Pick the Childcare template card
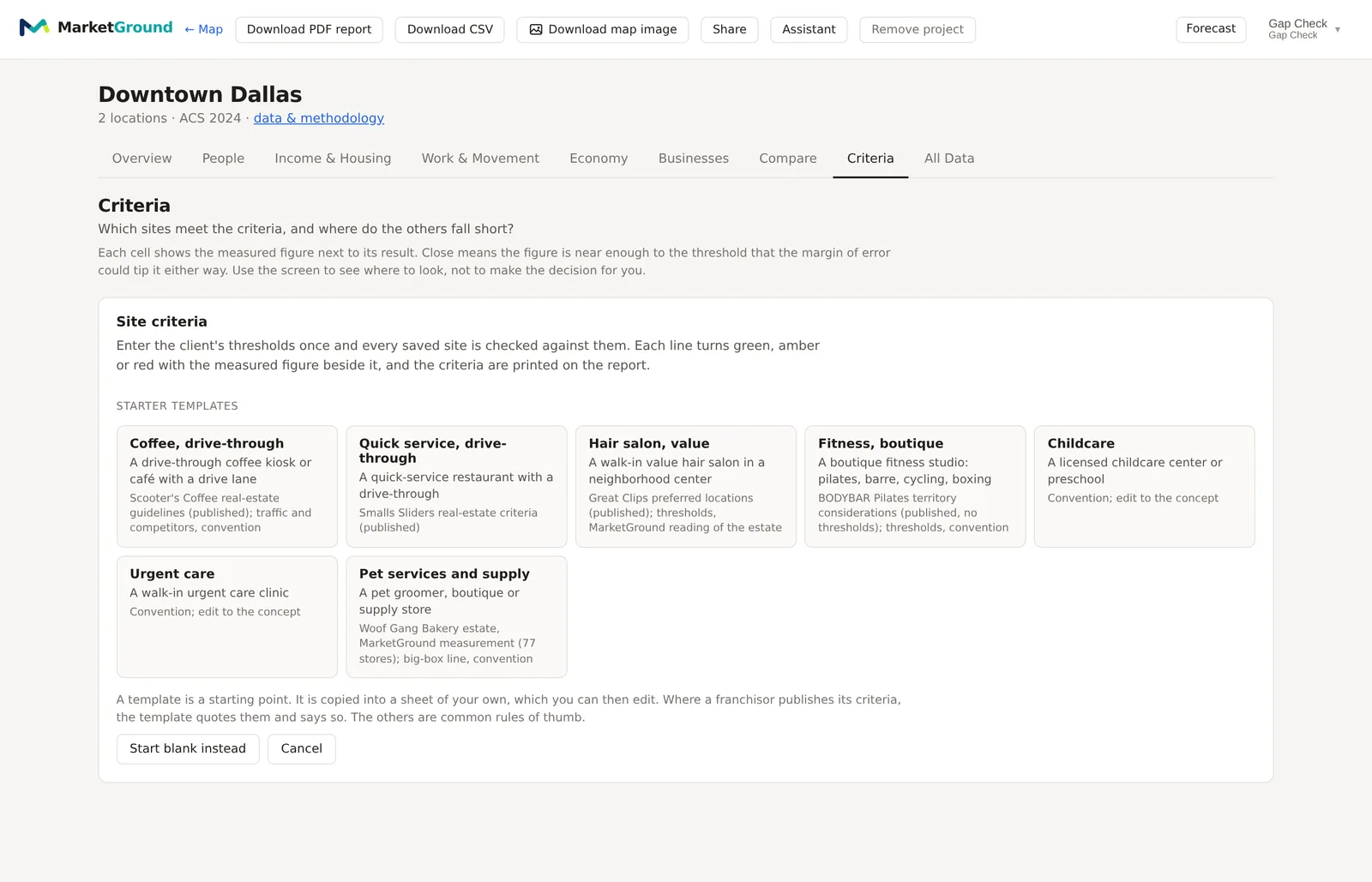Image resolution: width=1372 pixels, height=882 pixels. coord(1145,486)
